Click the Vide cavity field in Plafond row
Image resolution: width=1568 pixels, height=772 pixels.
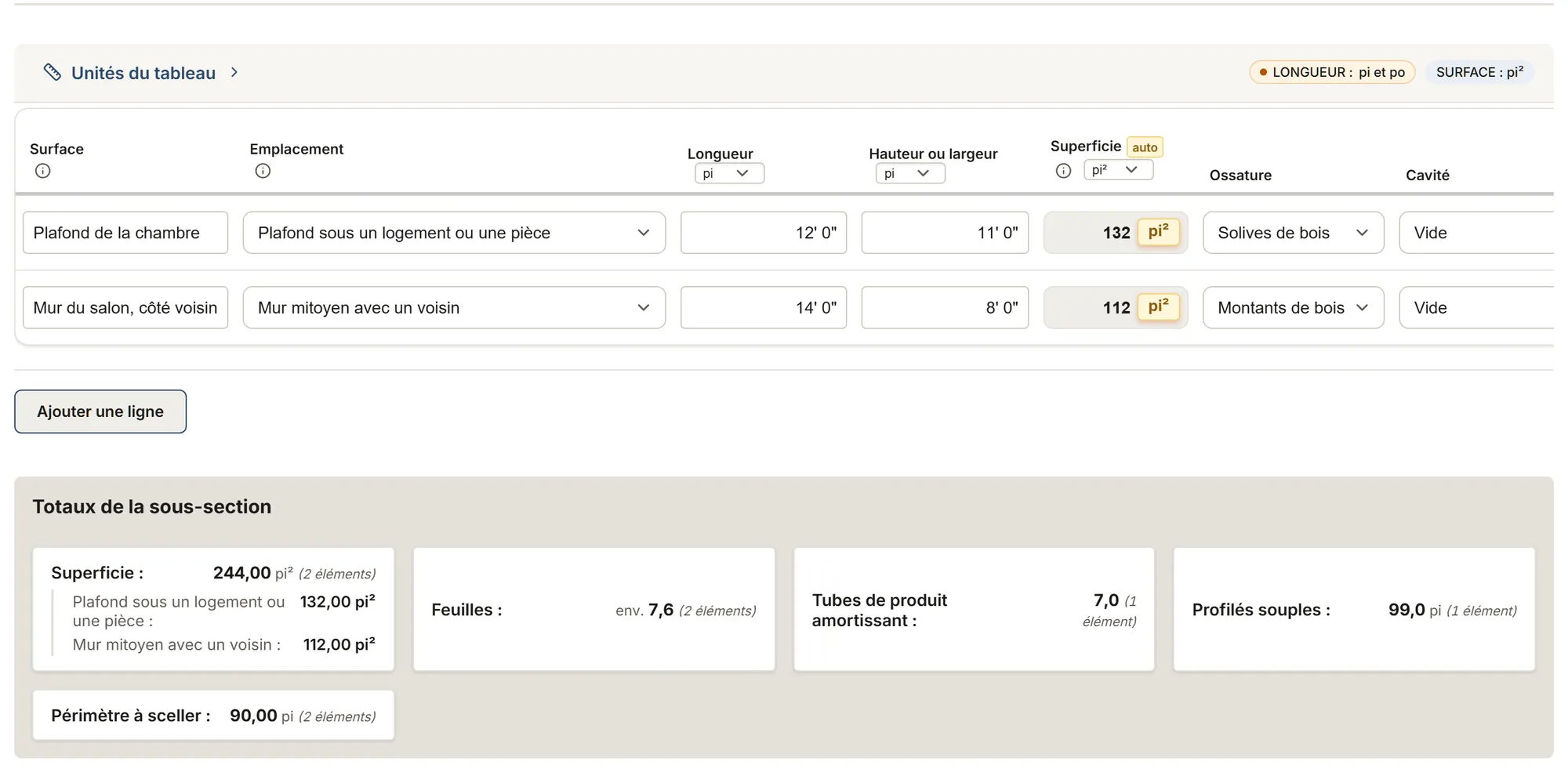point(1476,233)
